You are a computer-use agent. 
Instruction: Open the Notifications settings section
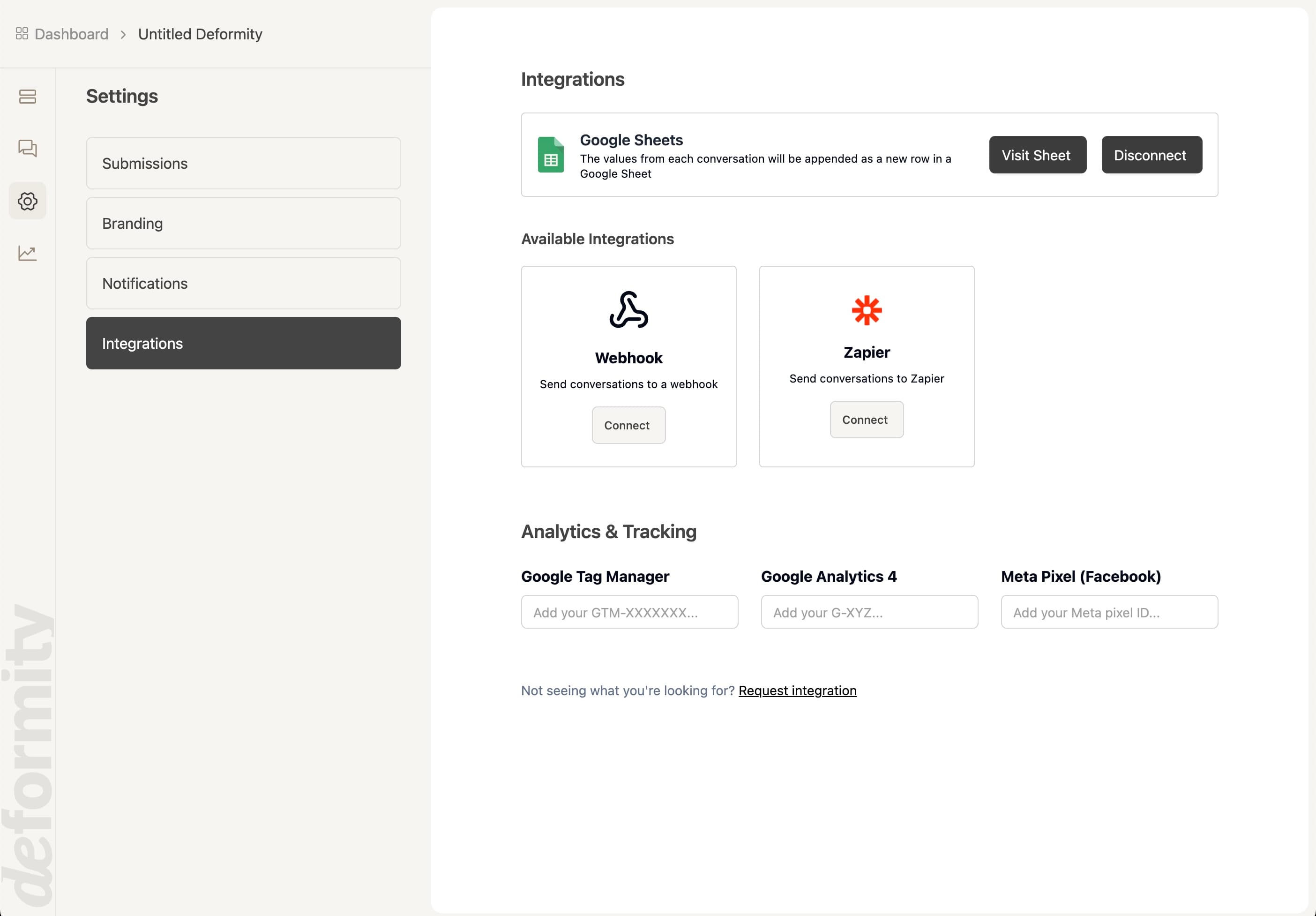pyautogui.click(x=243, y=283)
